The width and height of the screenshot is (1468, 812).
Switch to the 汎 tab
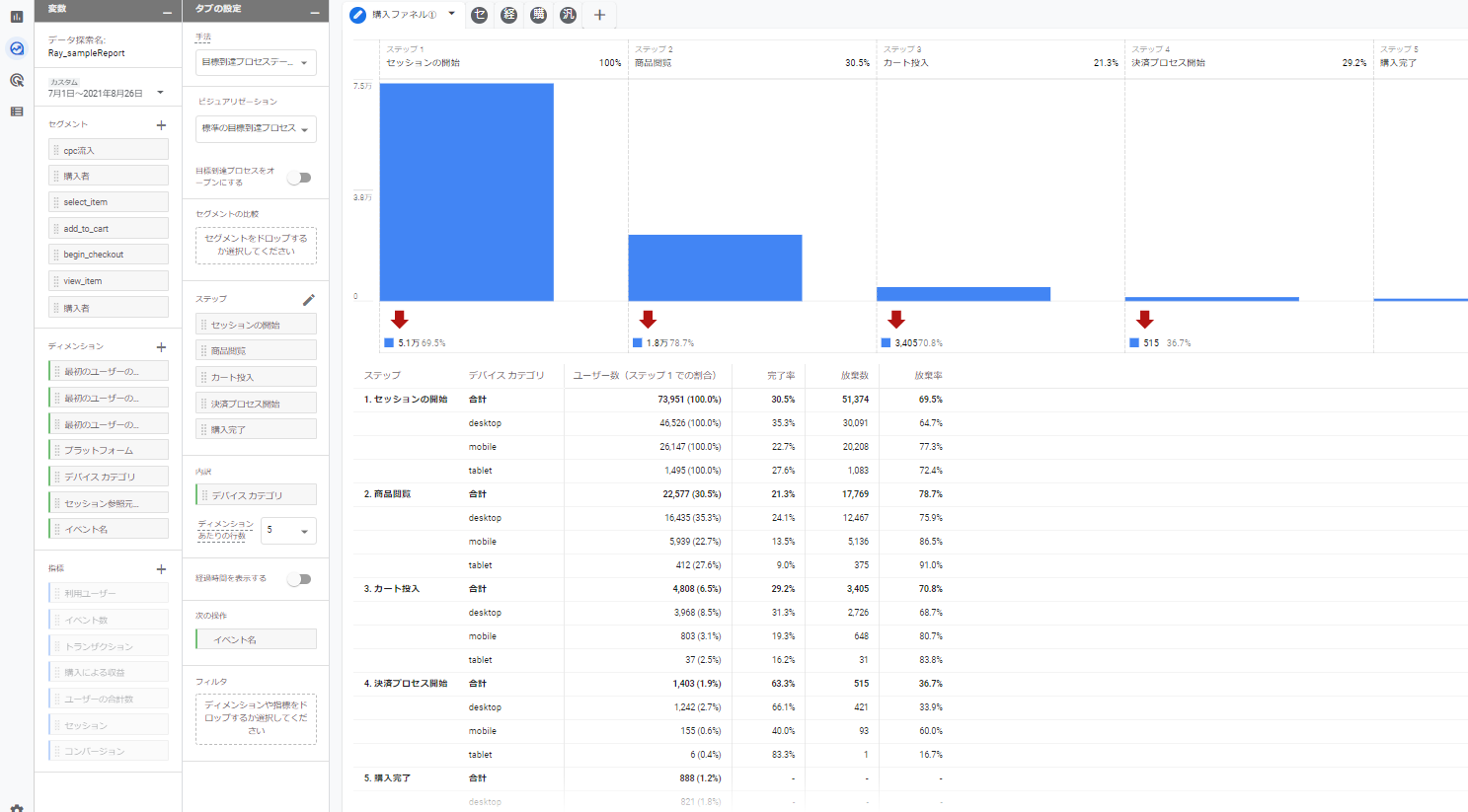[x=568, y=15]
